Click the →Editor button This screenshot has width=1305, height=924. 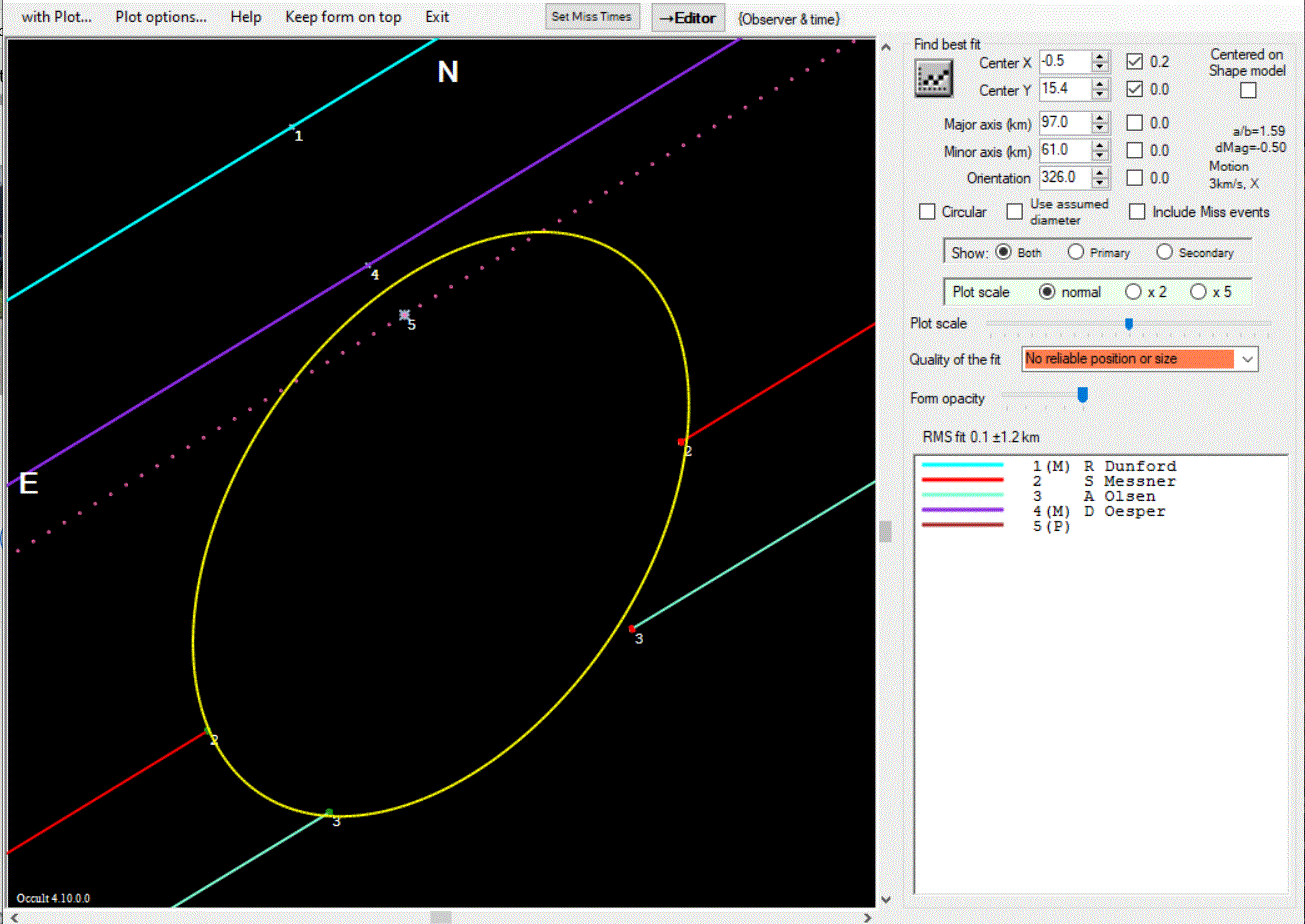689,17
